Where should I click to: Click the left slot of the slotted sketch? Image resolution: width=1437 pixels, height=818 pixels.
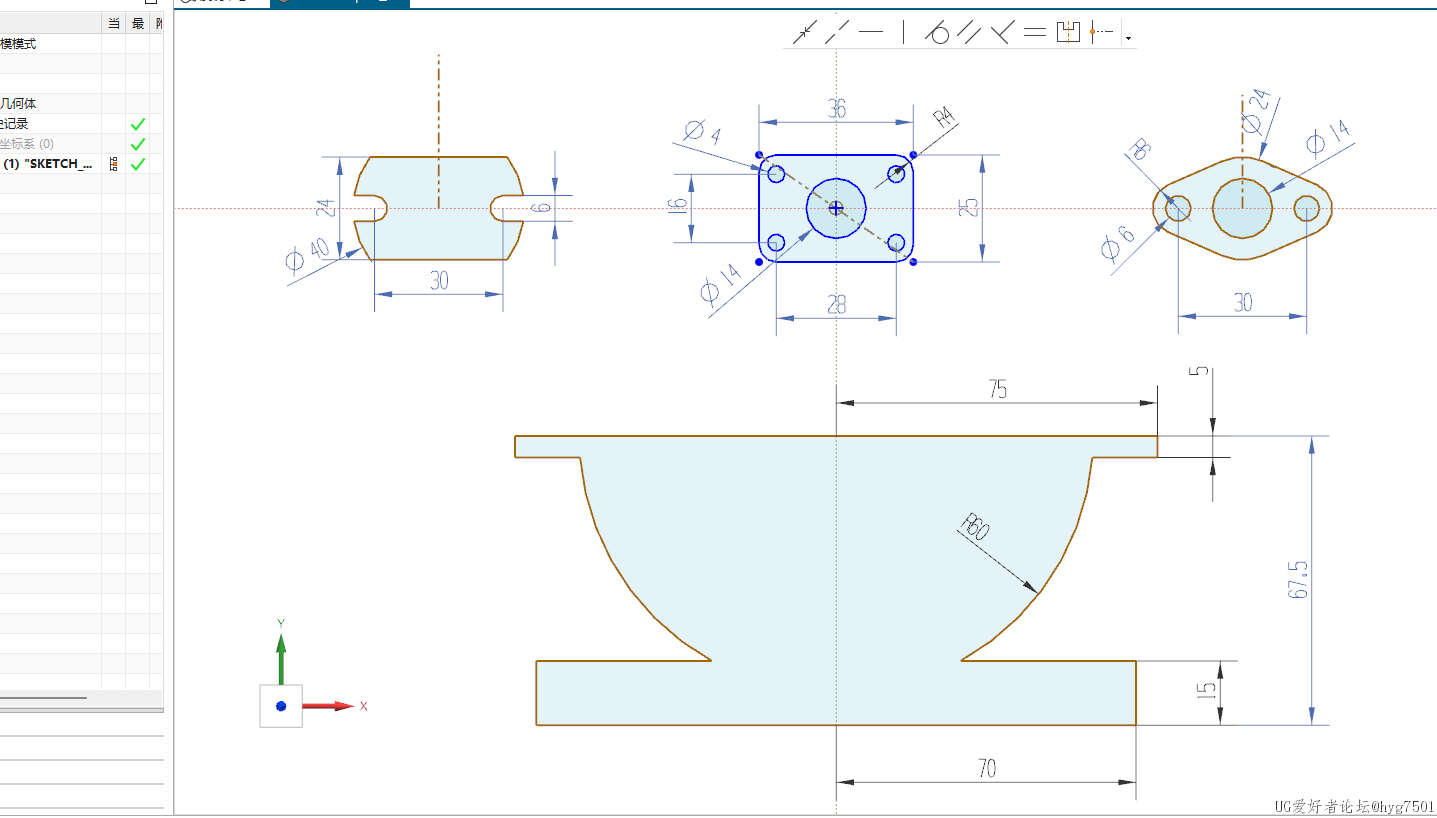click(372, 207)
